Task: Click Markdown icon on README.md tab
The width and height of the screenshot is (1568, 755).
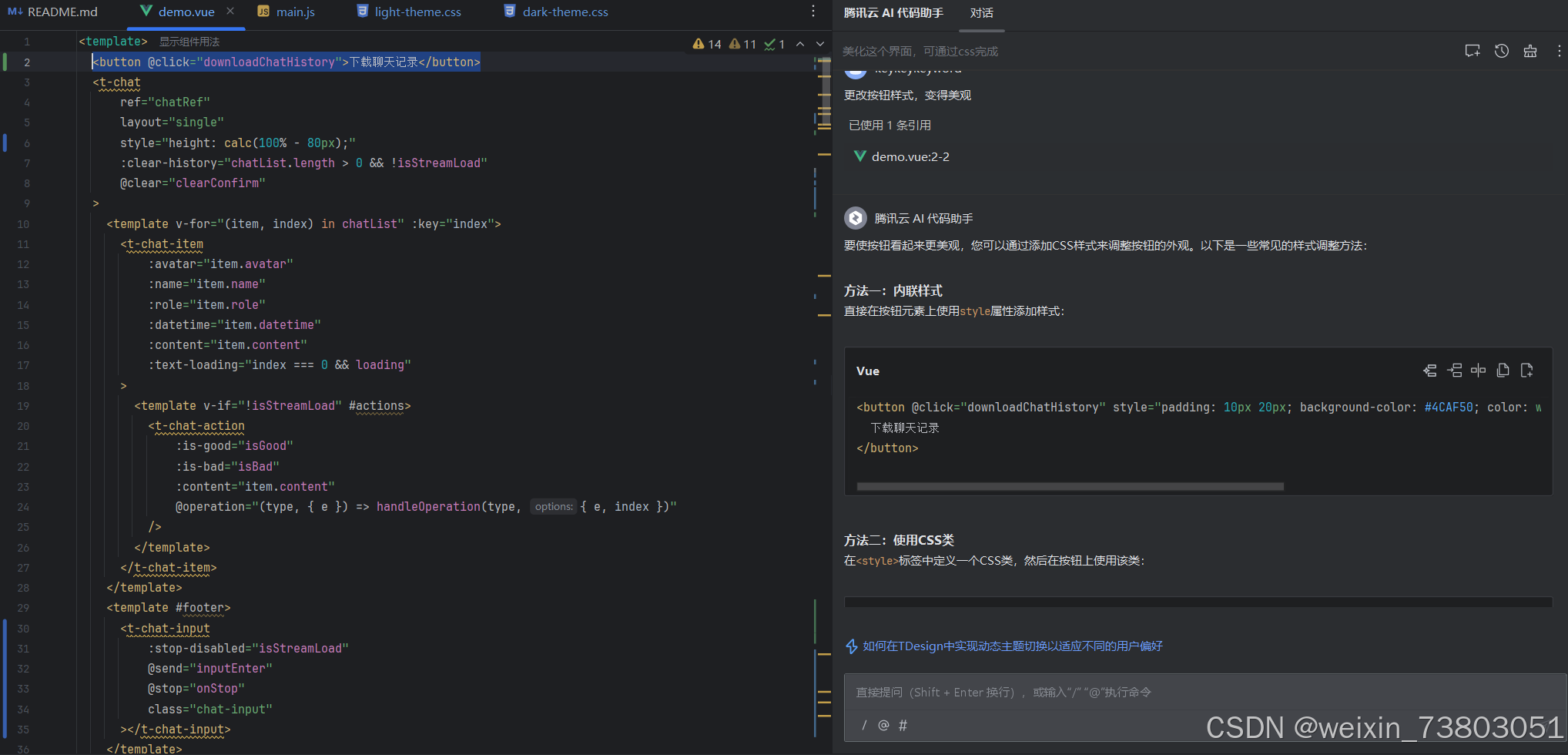Action: click(15, 12)
